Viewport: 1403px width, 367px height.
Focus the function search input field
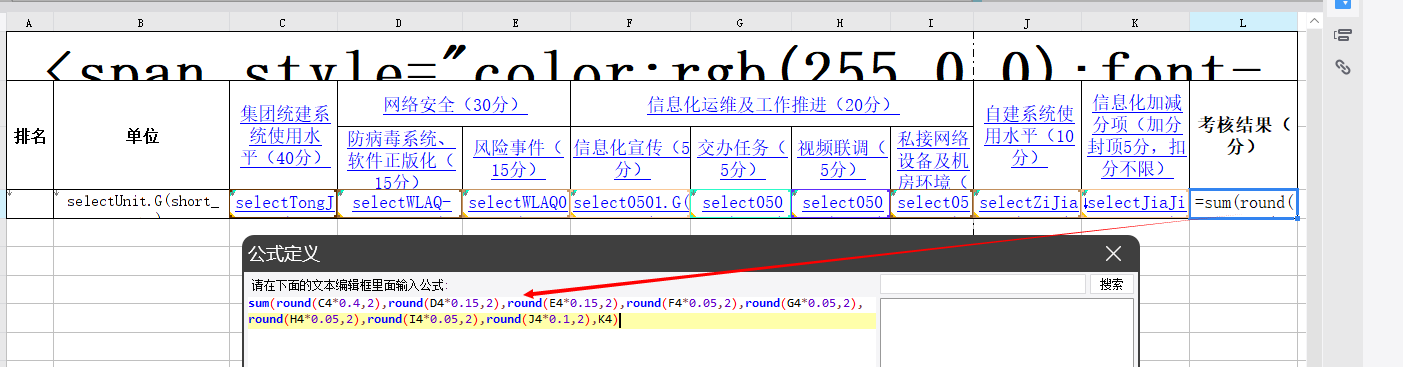coord(982,284)
